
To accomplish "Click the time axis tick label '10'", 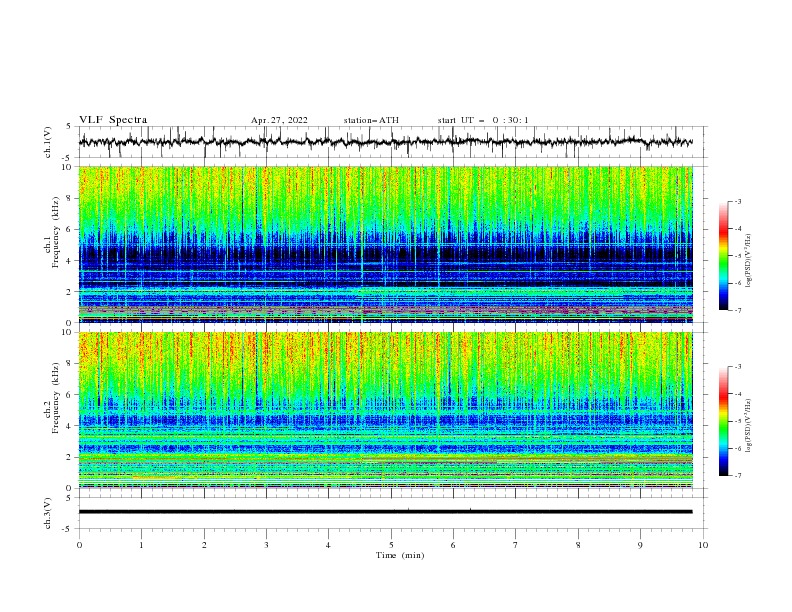I will pyautogui.click(x=703, y=545).
